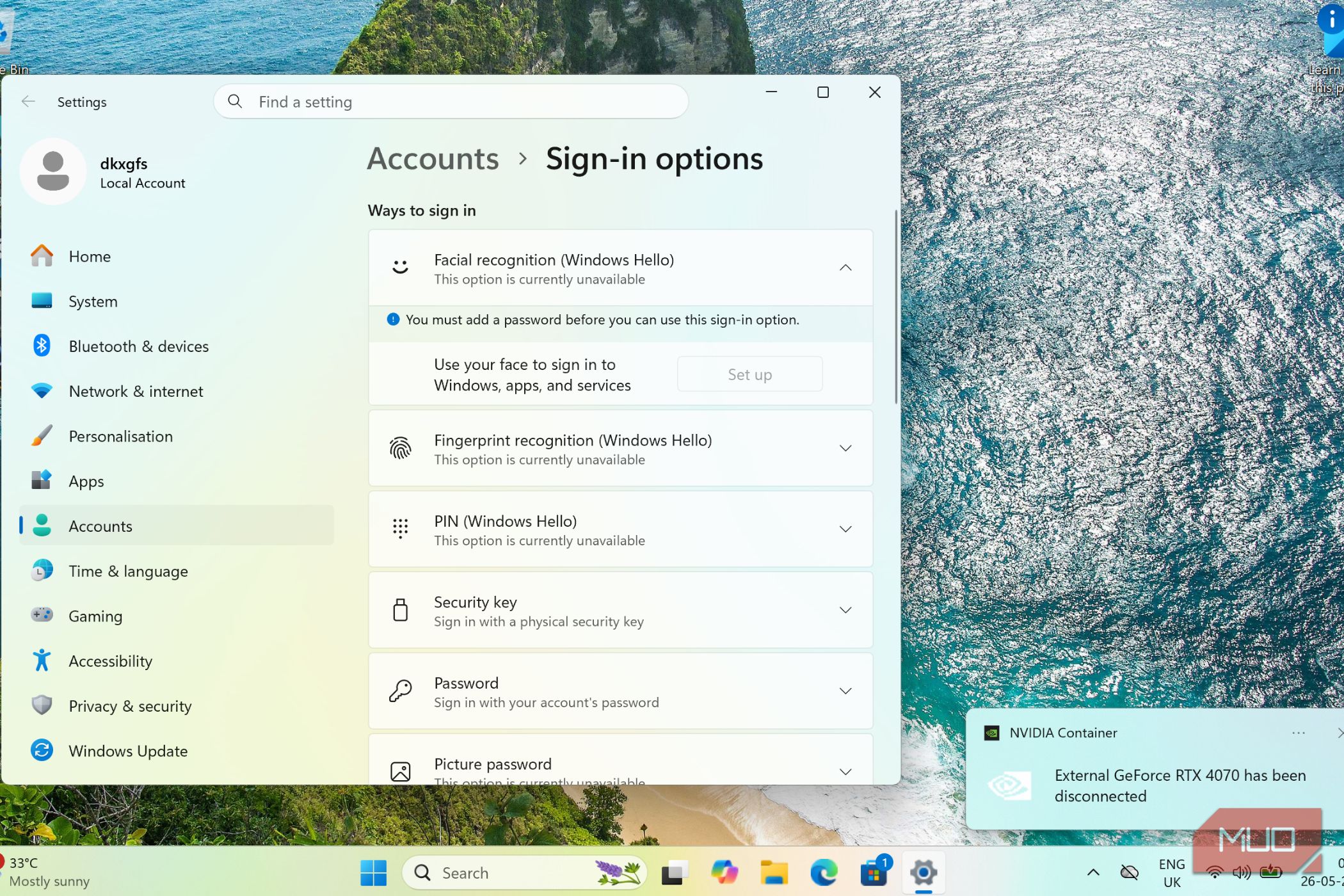
Task: Open Task View from the taskbar
Action: pyautogui.click(x=674, y=873)
